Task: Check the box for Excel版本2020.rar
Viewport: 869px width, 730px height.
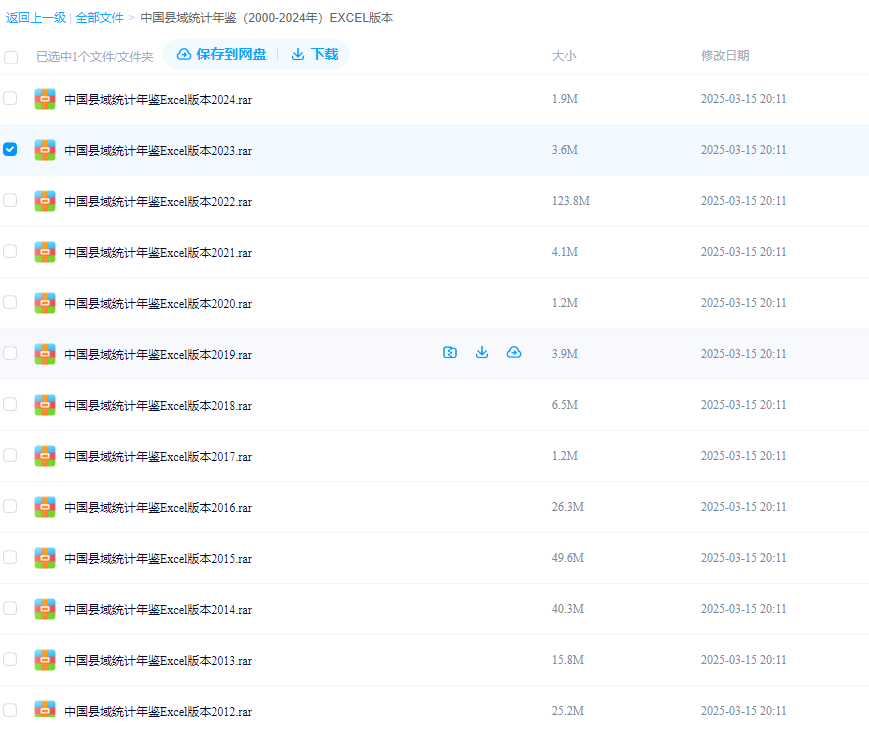Action: click(x=10, y=302)
